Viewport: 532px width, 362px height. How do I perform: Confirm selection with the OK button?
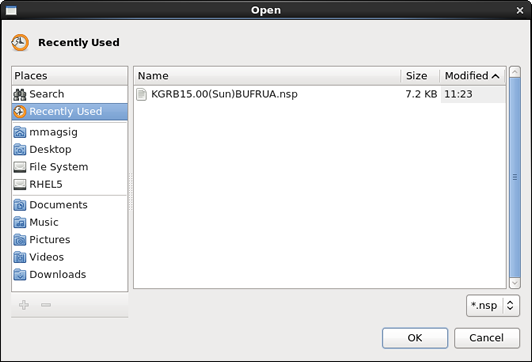[415, 338]
